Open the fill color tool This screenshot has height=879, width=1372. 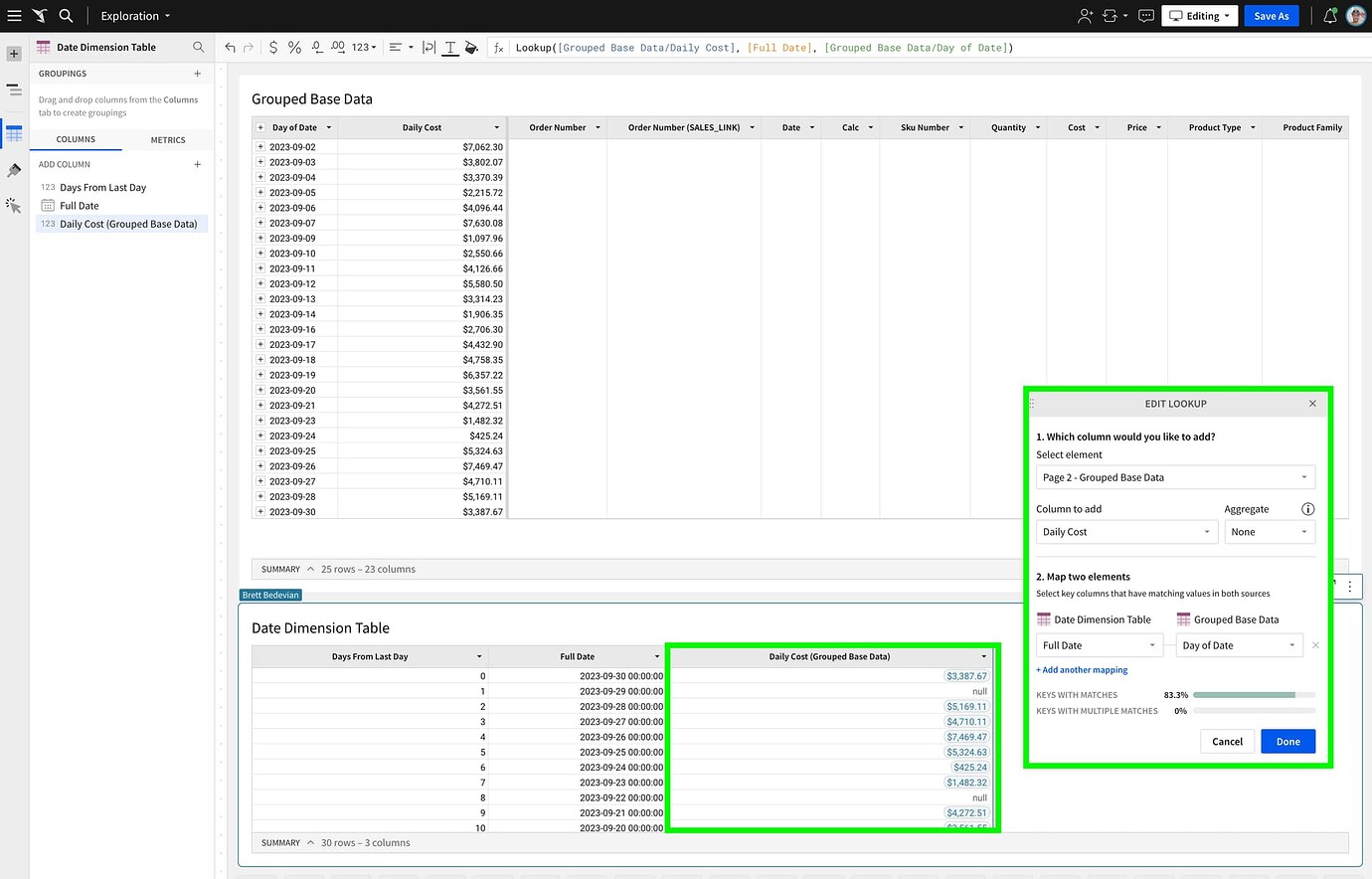471,47
